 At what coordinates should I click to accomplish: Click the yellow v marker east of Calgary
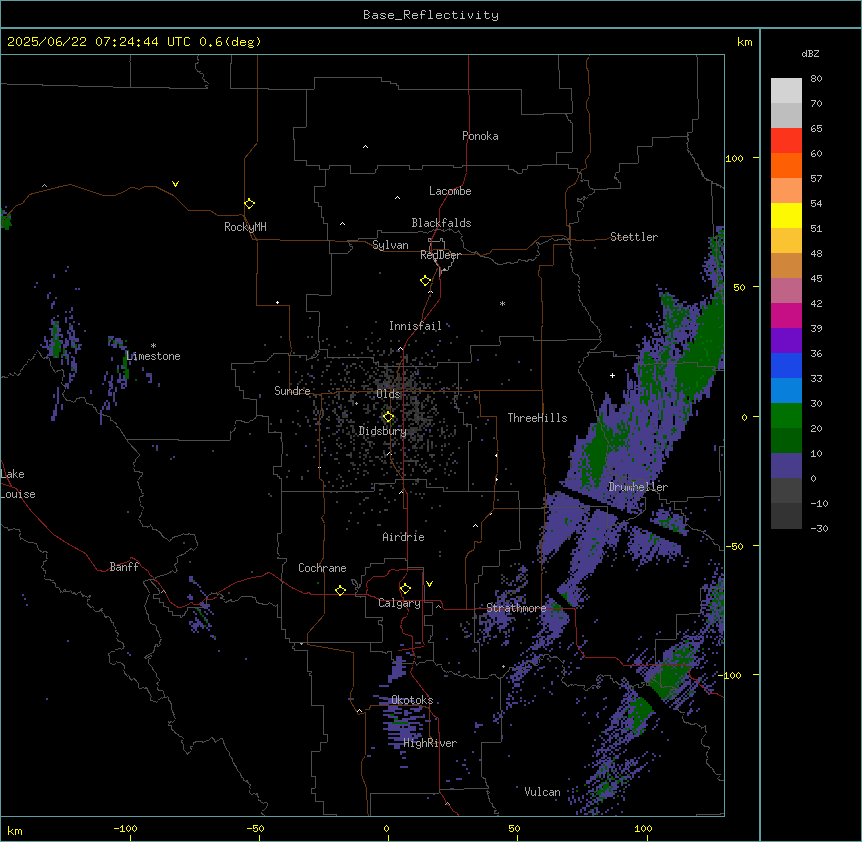pos(429,584)
